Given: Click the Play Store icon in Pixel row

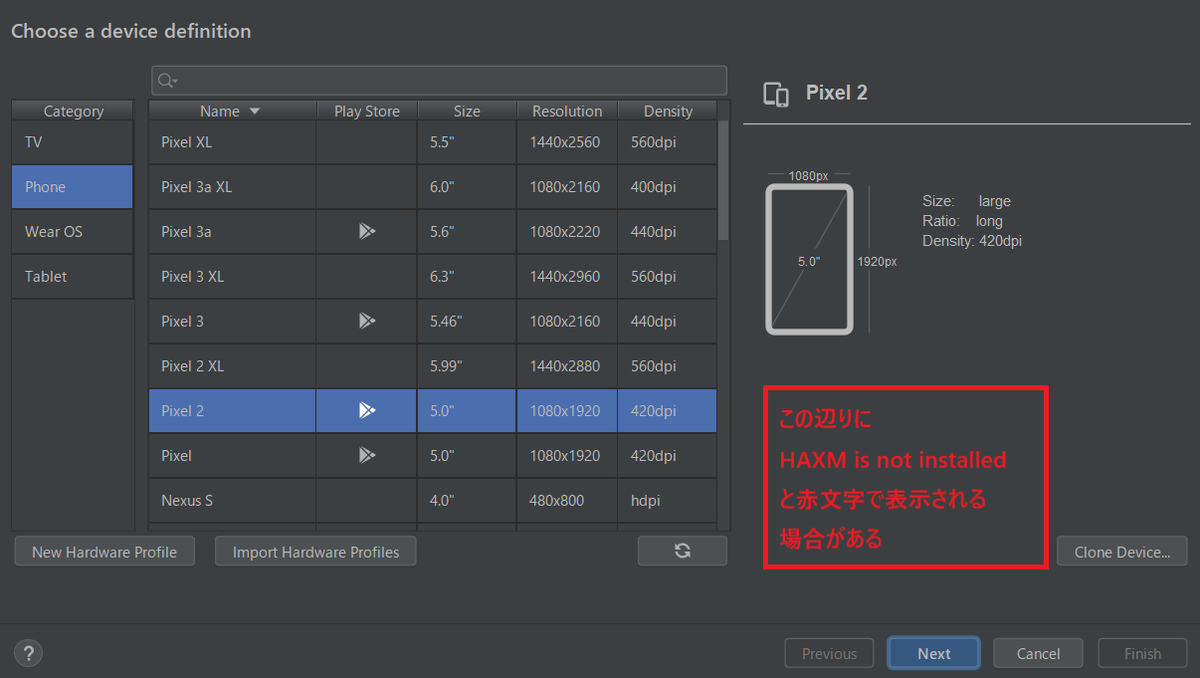Looking at the screenshot, I should point(367,455).
